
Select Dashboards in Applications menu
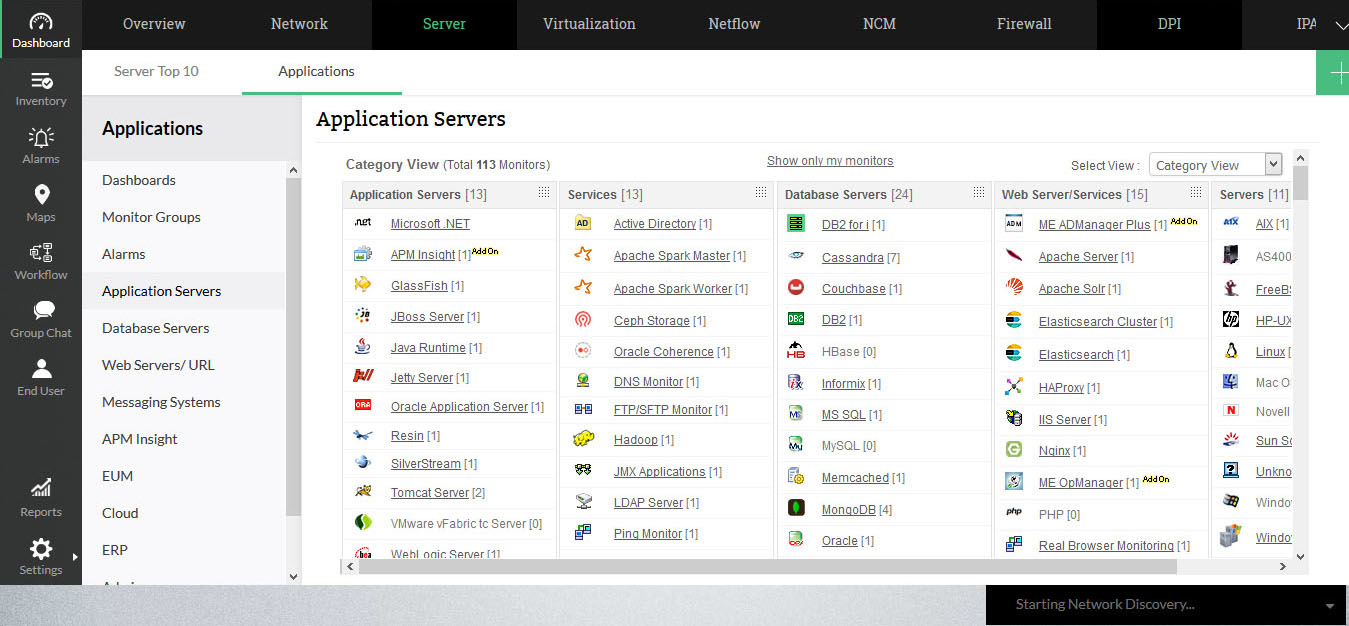[x=139, y=180]
